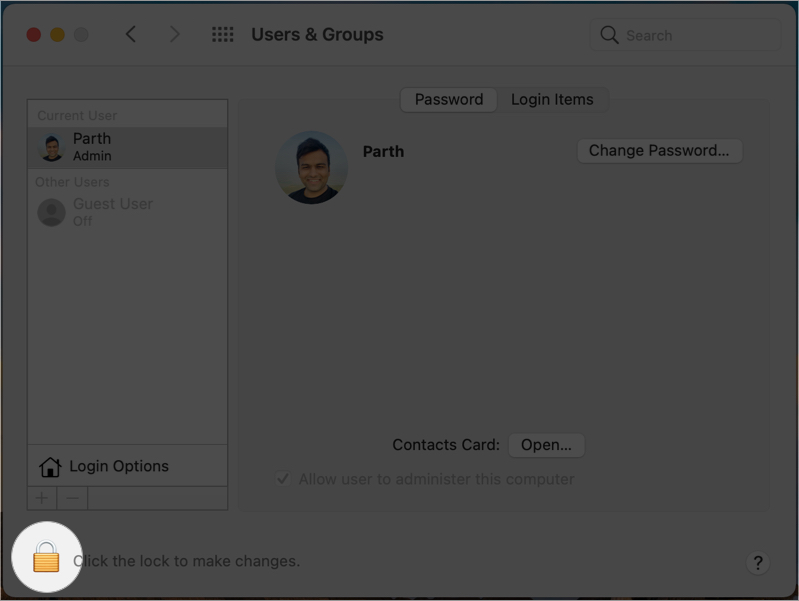Viewport: 799px width, 601px height.
Task: Select Parth's small avatar in the sidebar
Action: 51,147
